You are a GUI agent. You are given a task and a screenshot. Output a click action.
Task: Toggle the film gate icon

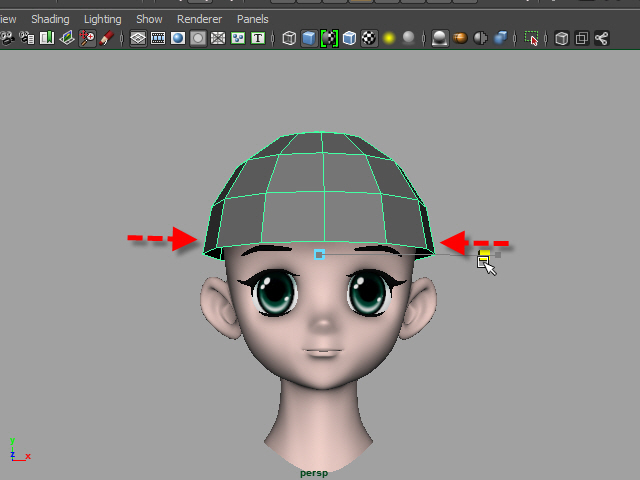158,39
